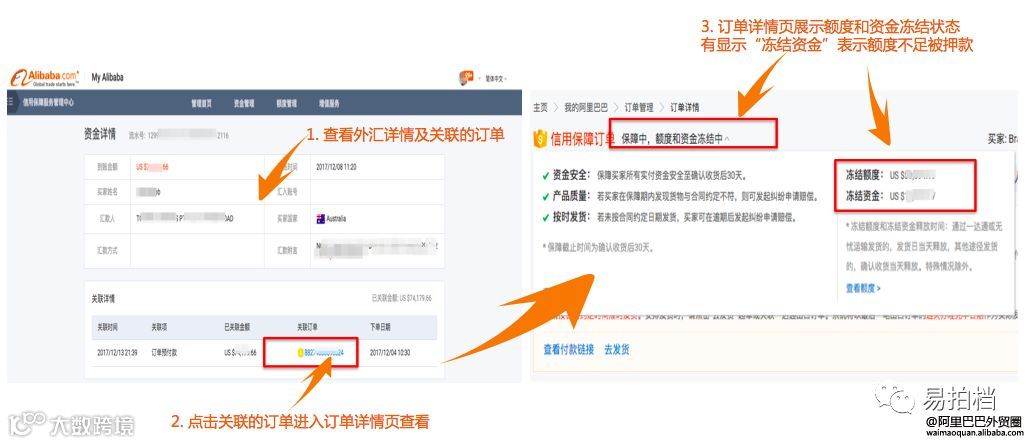Click the 已关联金额 column header
Viewport: 1030px width, 444px height.
pyautogui.click(x=238, y=326)
